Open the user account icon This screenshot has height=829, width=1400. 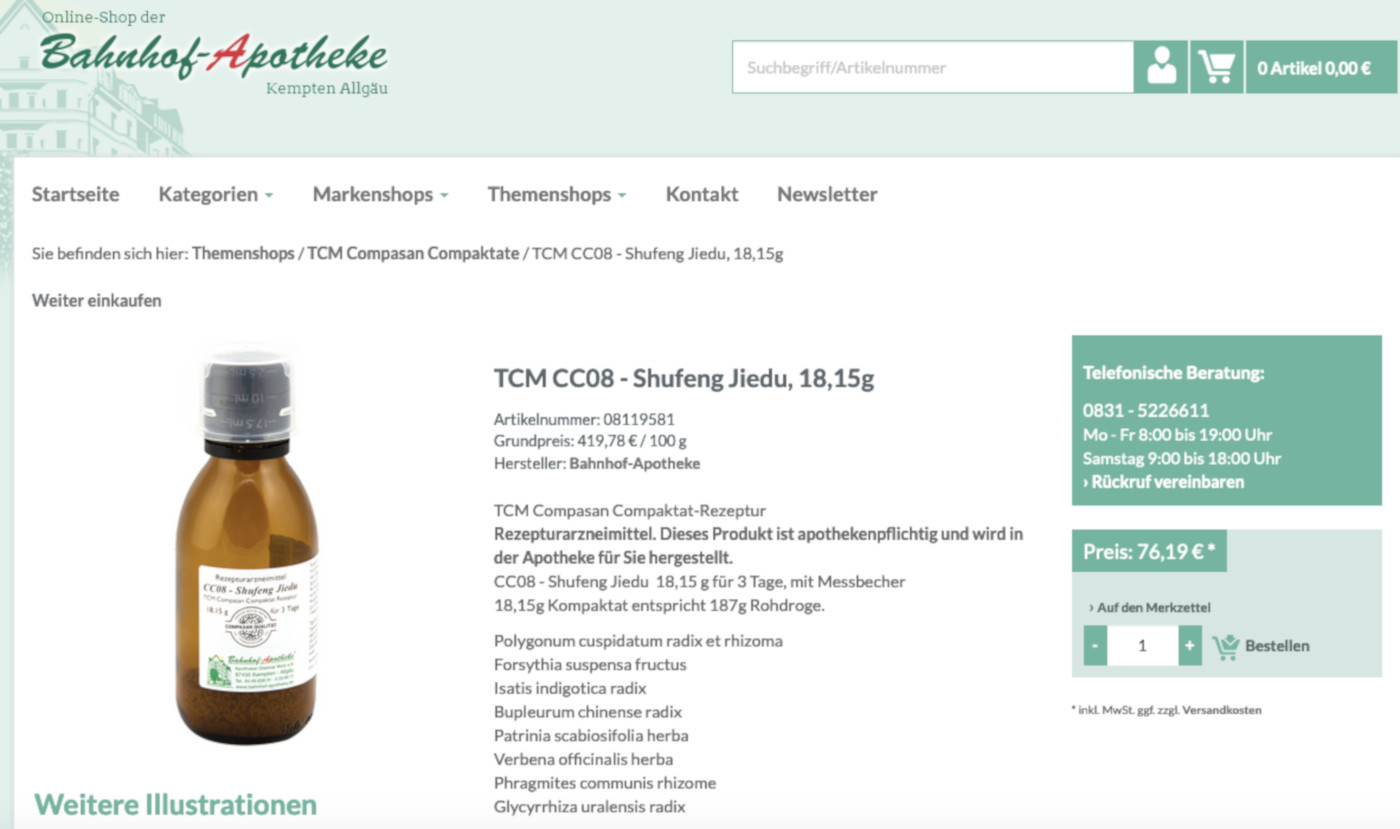pyautogui.click(x=1160, y=67)
